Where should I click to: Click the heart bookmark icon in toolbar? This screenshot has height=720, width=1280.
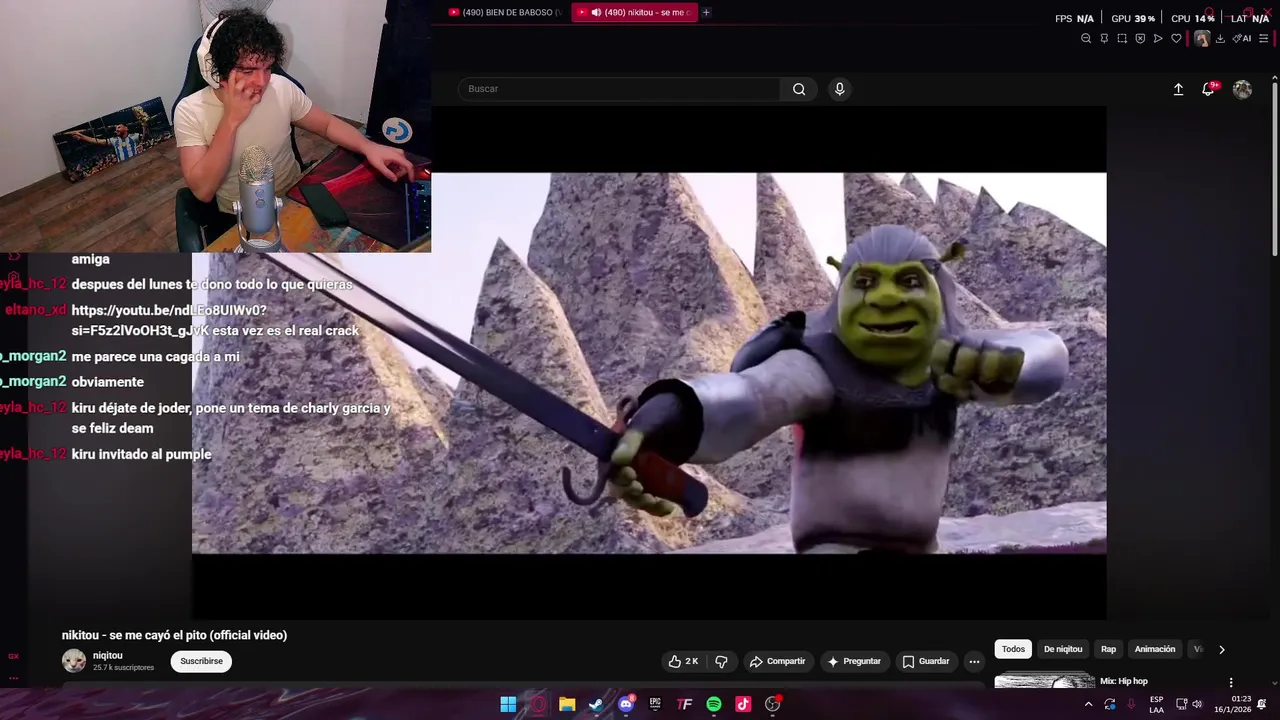tap(1176, 39)
